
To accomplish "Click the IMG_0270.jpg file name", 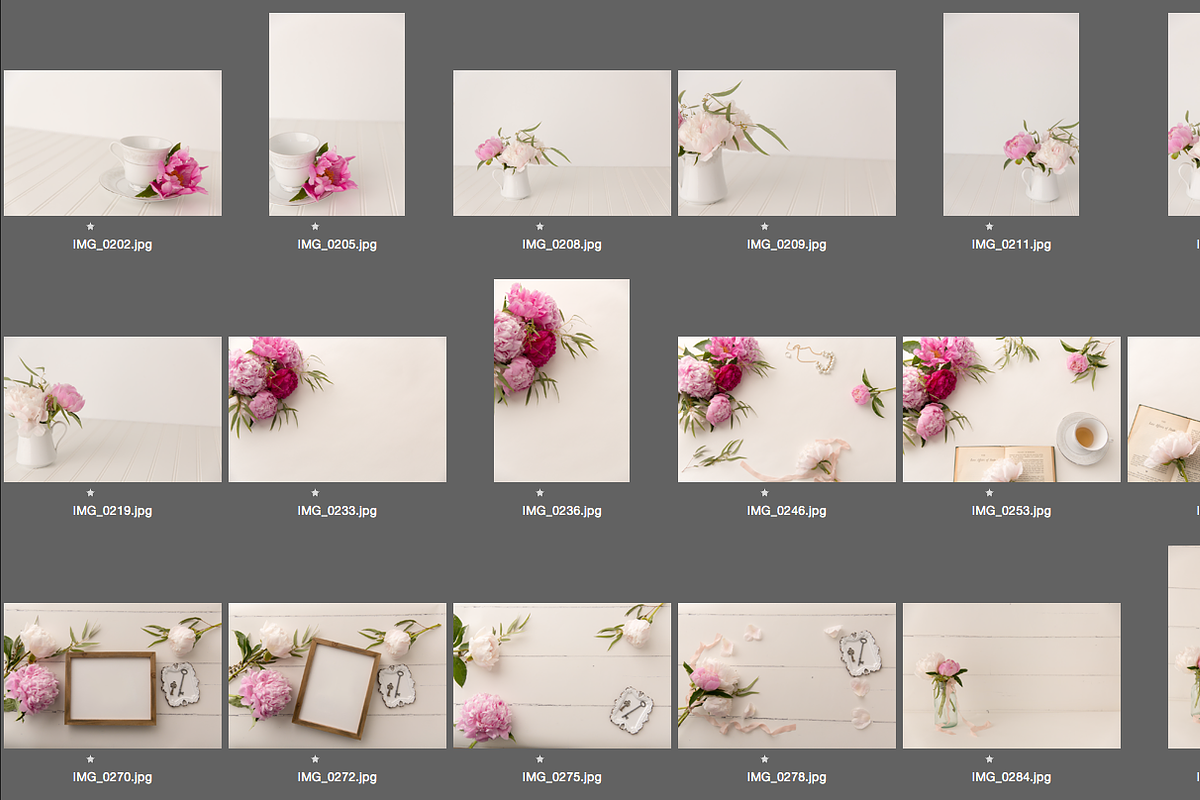I will click(x=113, y=777).
